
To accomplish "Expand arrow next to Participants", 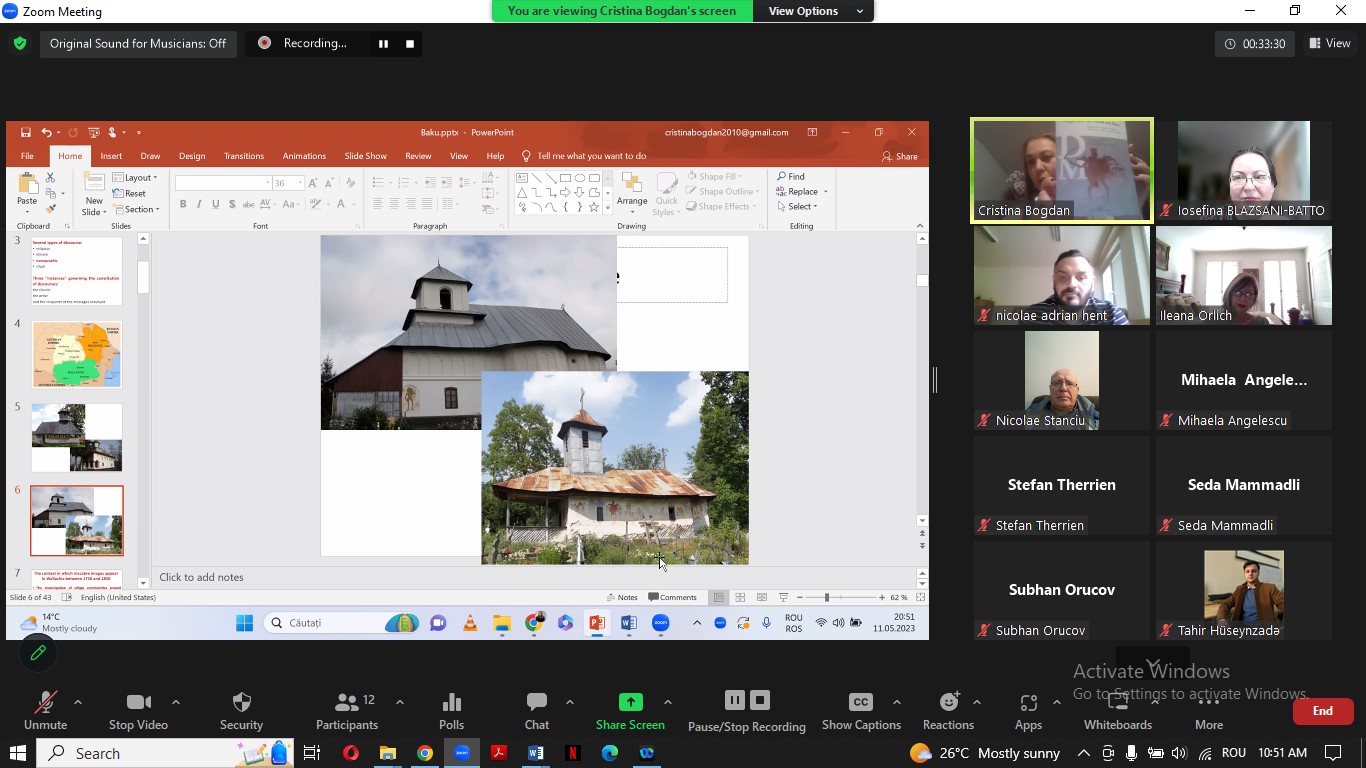I will point(400,702).
